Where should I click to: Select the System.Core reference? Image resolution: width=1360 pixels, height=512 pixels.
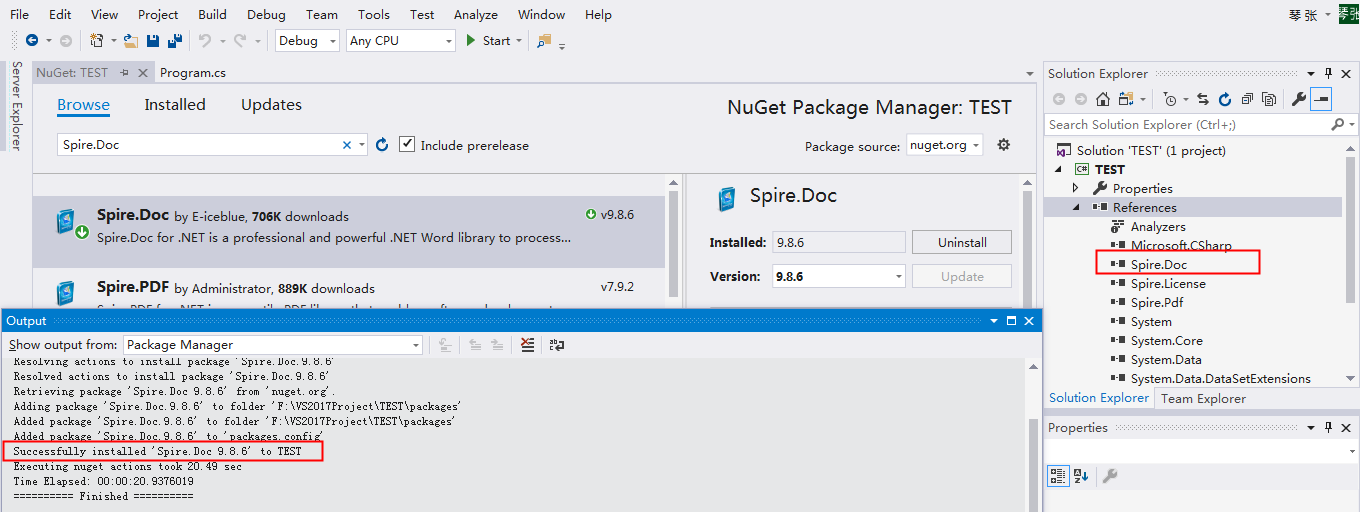[x=1166, y=340]
